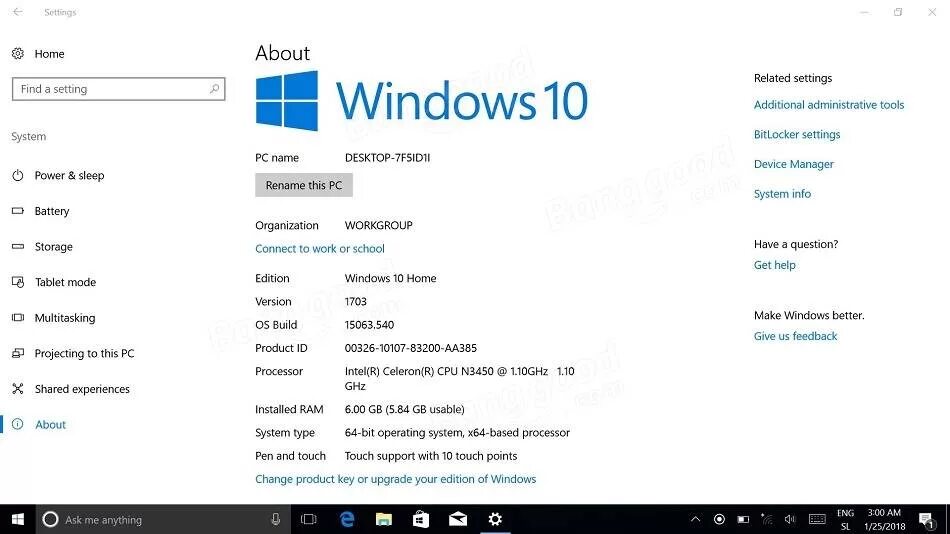Activate the Cortana microphone
Image resolution: width=950 pixels, height=534 pixels.
pos(276,519)
